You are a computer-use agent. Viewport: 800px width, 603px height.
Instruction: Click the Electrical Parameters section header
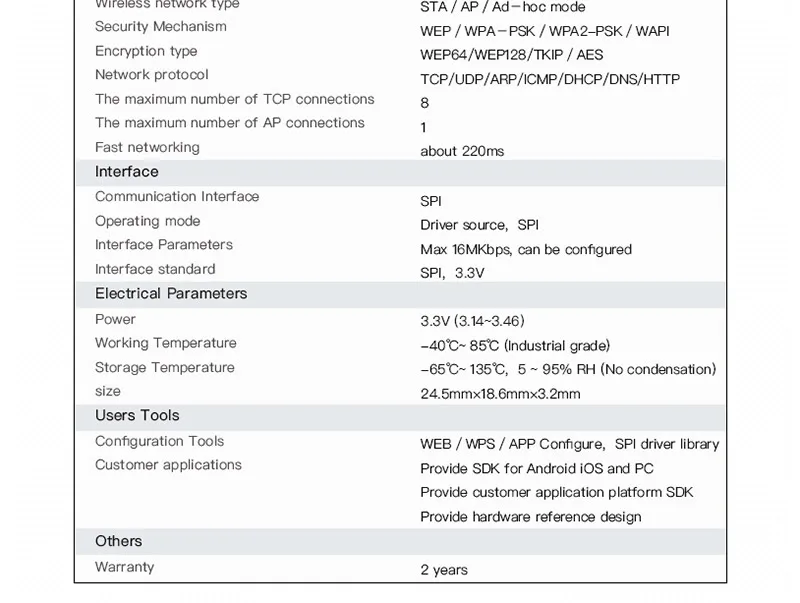(x=401, y=294)
